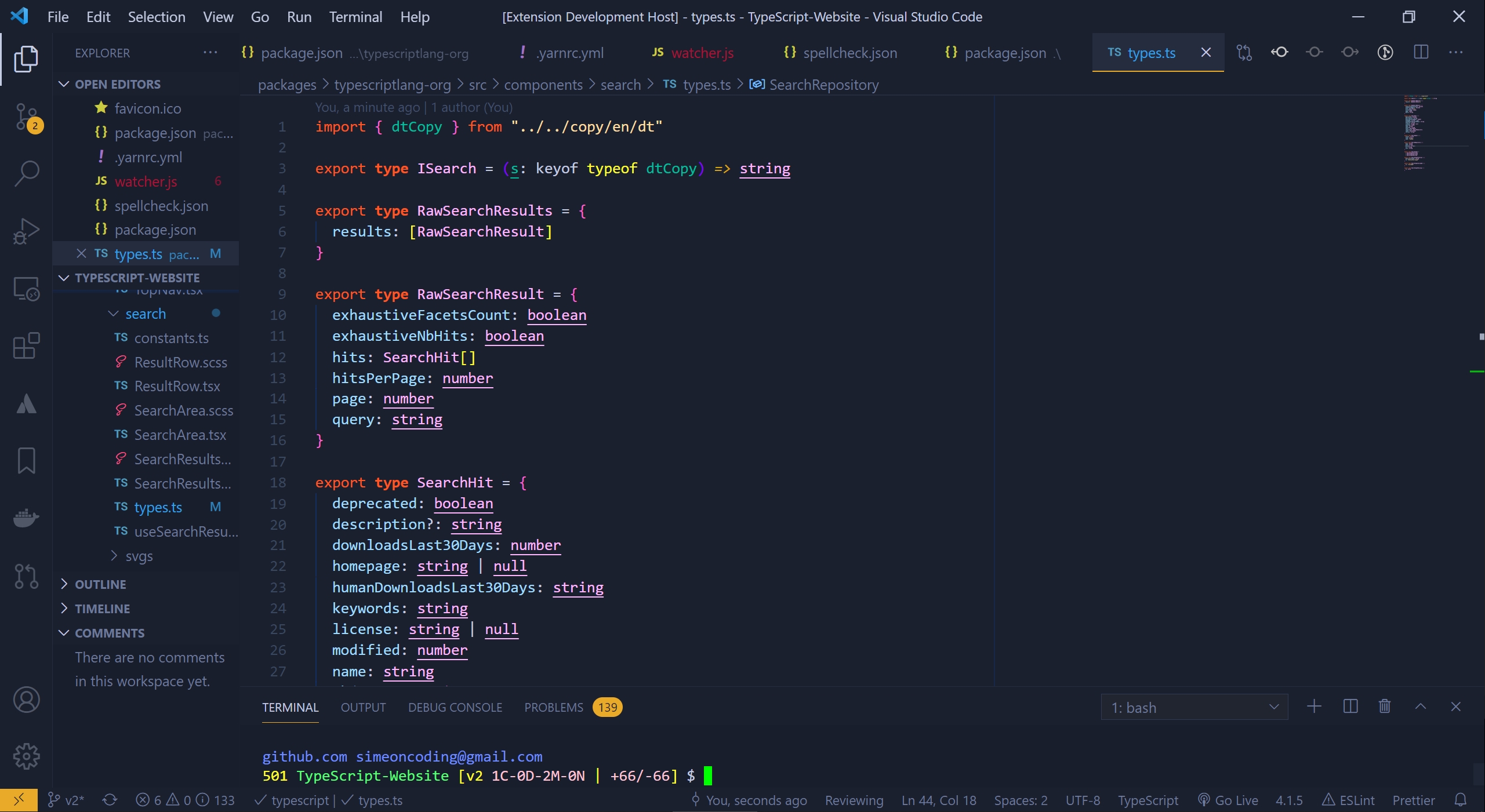Click the Prettier status bar button
Viewport: 1485px width, 812px height.
[x=1413, y=800]
